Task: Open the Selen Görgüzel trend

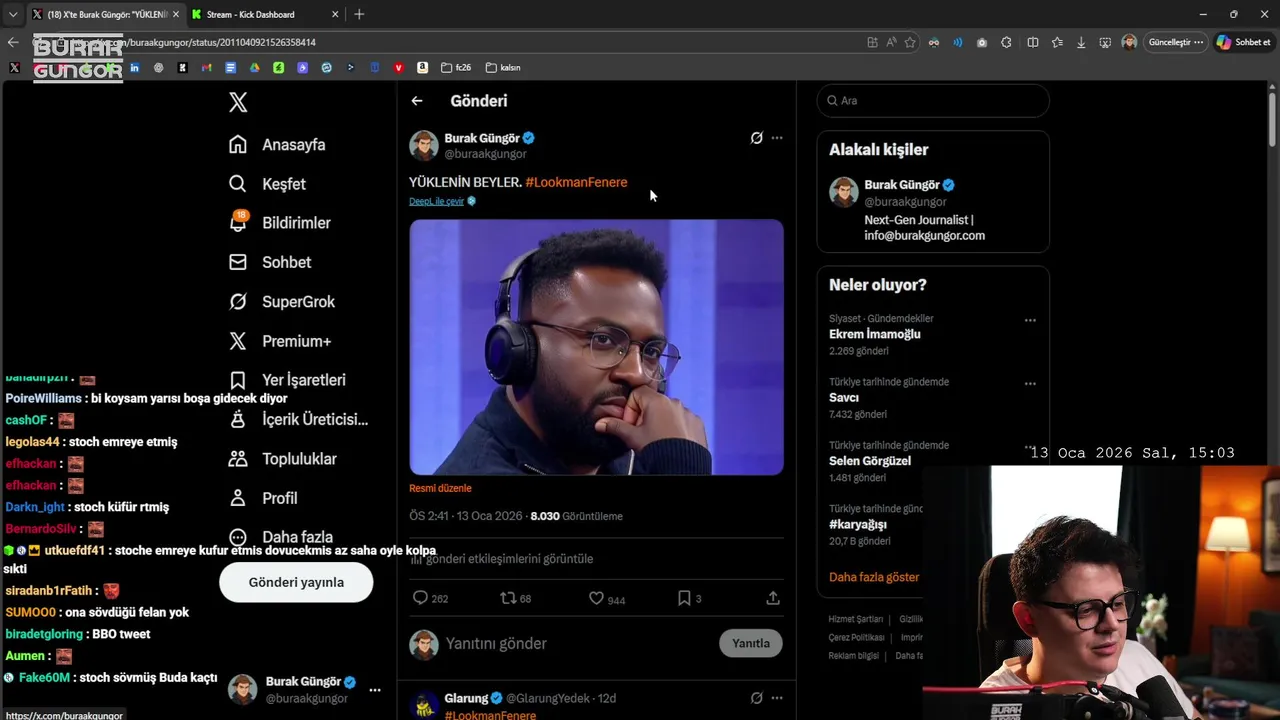Action: click(870, 461)
